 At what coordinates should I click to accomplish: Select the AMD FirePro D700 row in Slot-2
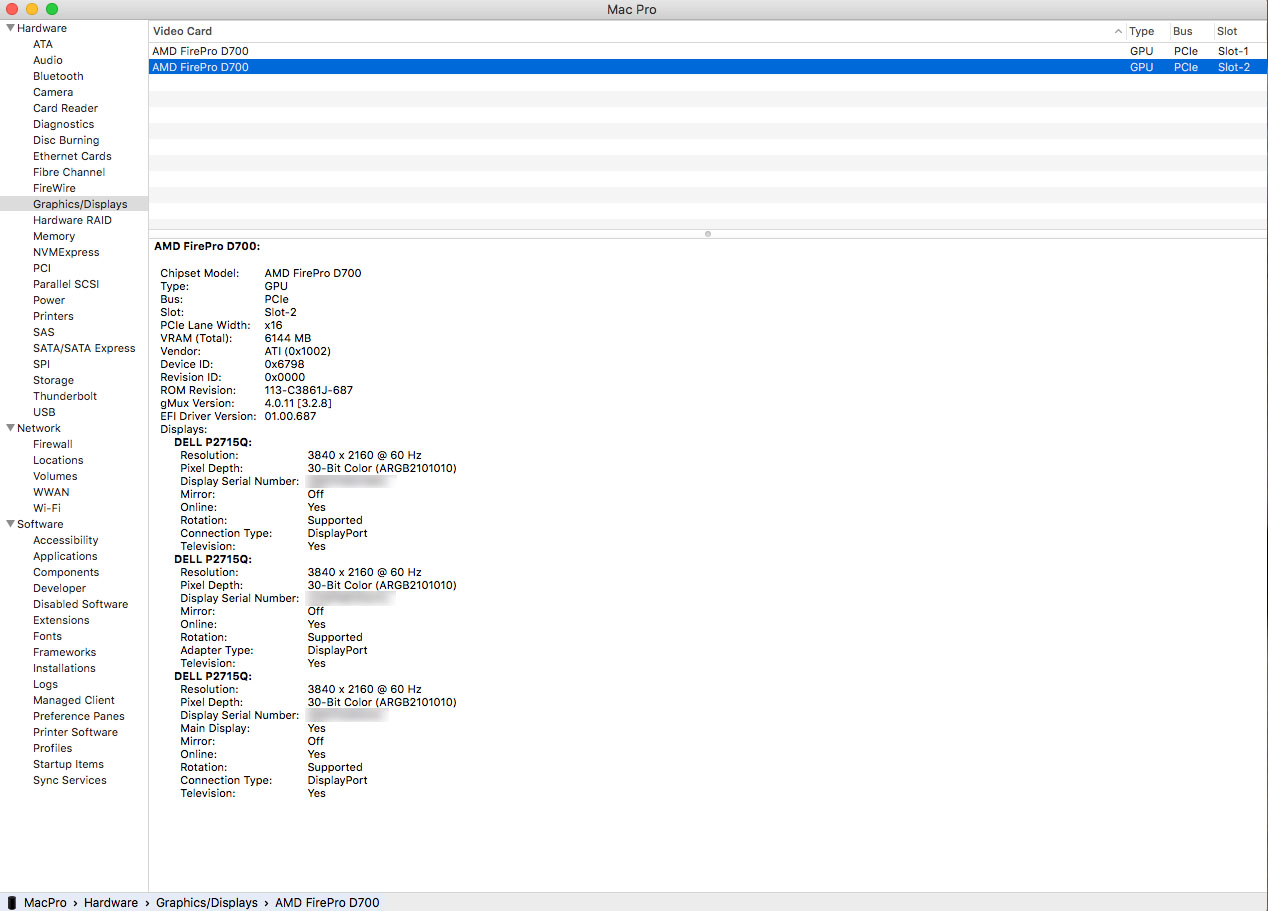coord(708,67)
